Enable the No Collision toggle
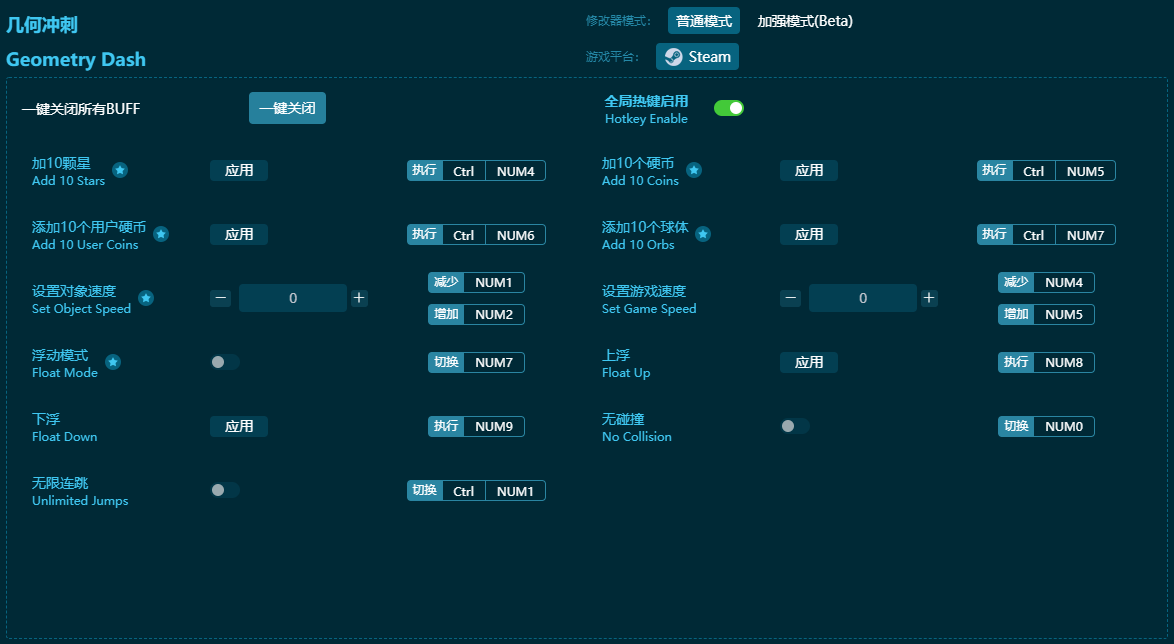The image size is (1174, 644). click(795, 426)
